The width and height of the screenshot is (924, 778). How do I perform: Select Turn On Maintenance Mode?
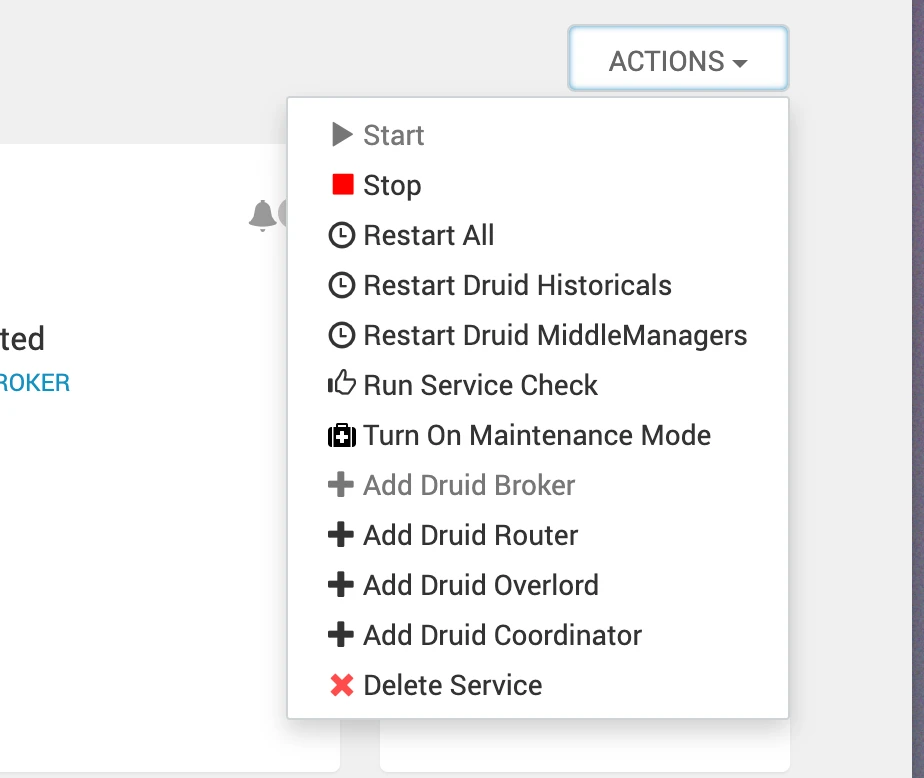click(x=537, y=435)
